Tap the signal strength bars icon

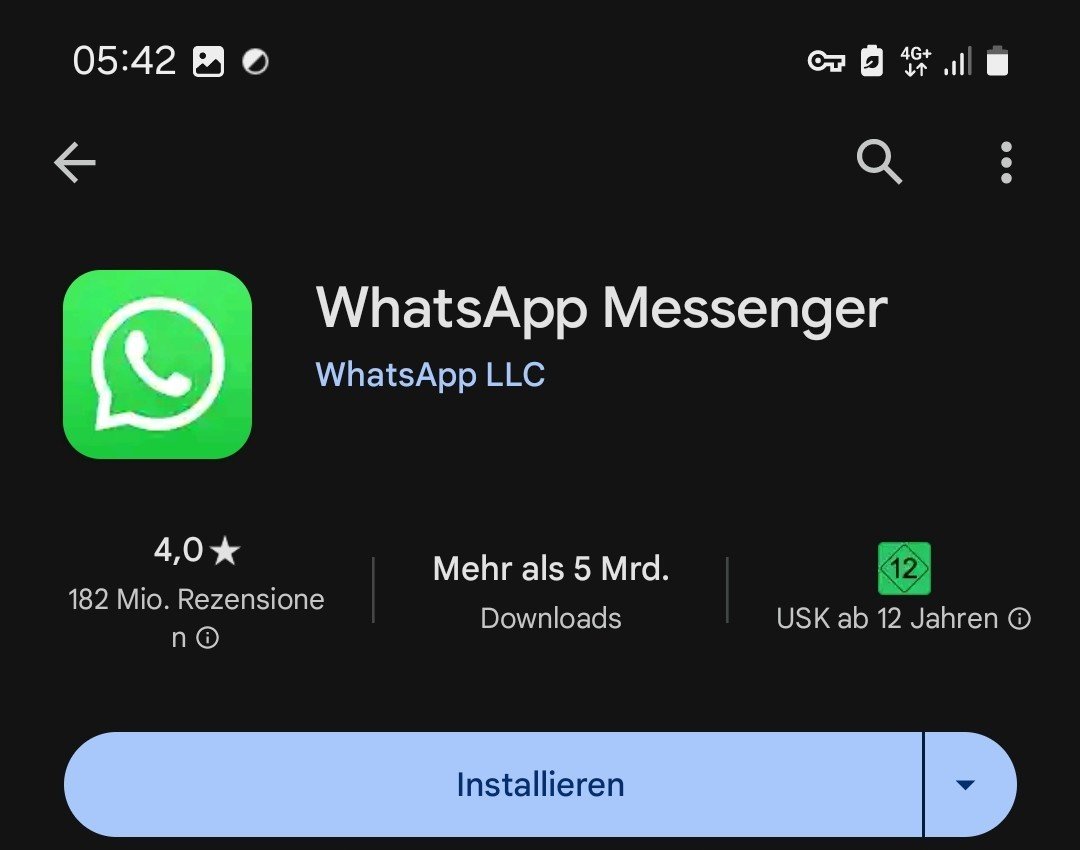pos(958,61)
